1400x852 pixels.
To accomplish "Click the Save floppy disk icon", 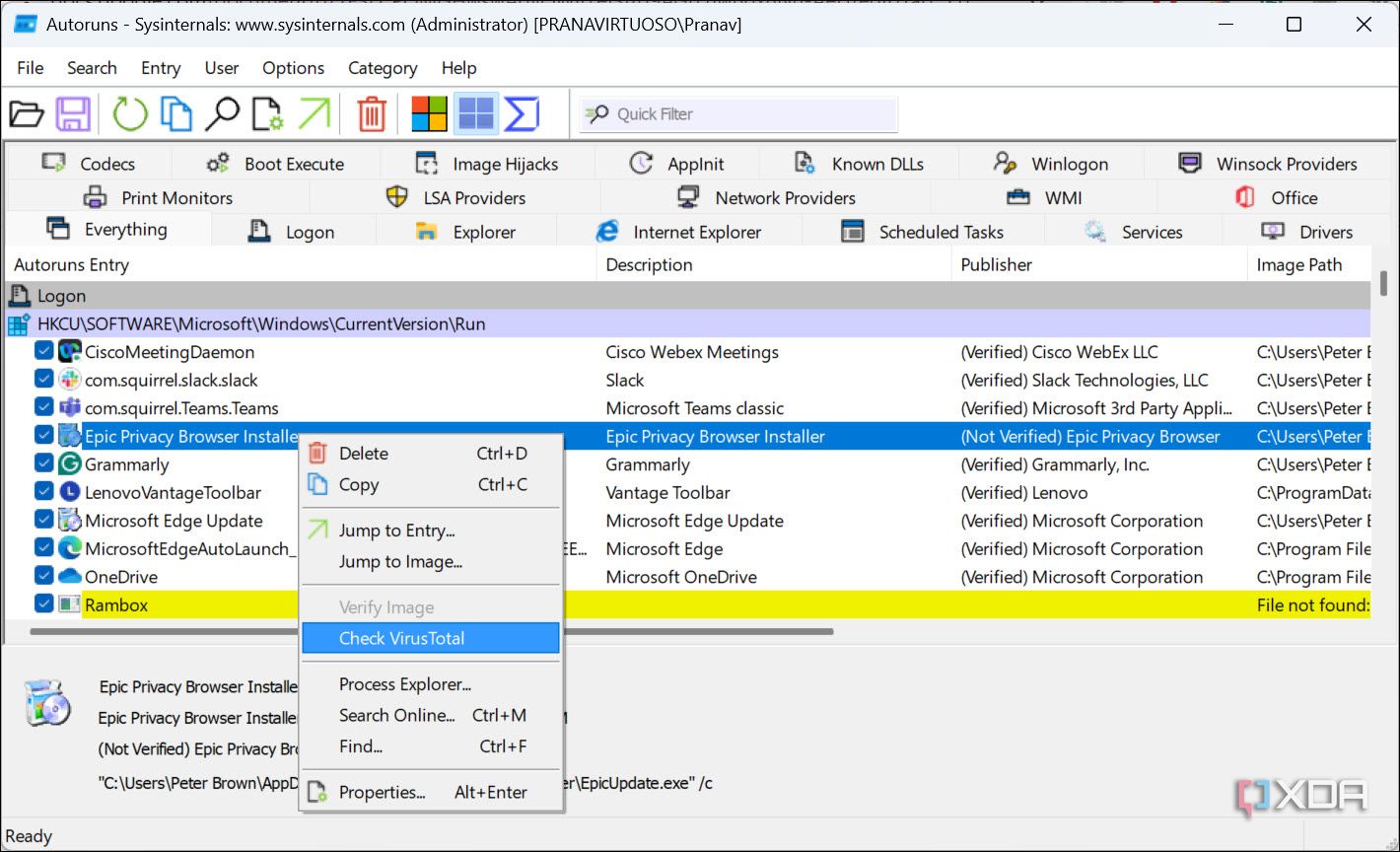I will click(x=73, y=114).
